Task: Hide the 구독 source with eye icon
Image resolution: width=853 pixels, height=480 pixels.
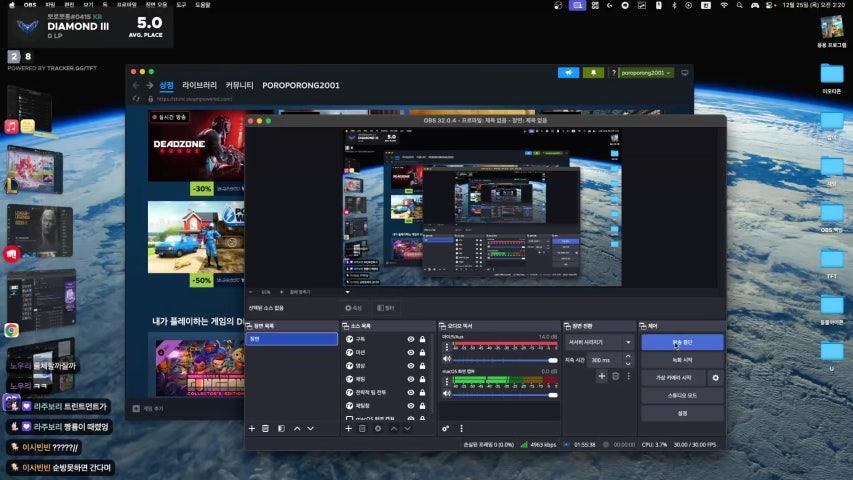Action: coord(410,340)
